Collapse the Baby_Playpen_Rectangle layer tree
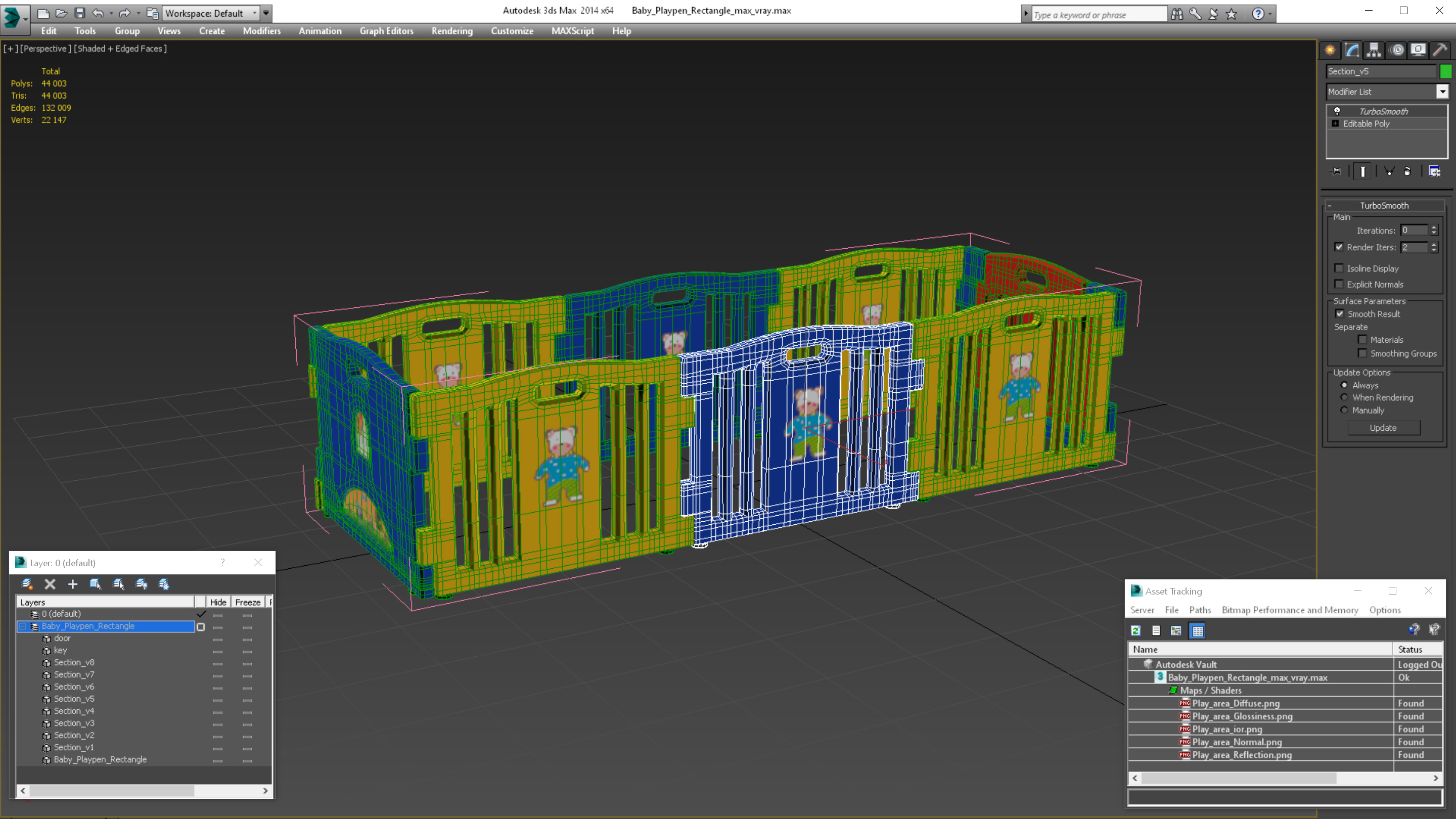This screenshot has height=819, width=1456. click(x=23, y=626)
